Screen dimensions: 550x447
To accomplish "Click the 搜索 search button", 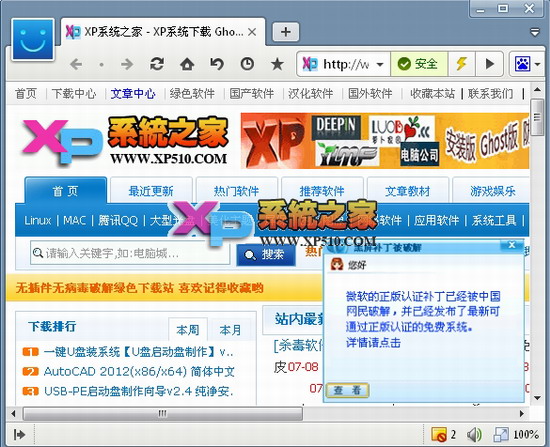I will point(266,254).
